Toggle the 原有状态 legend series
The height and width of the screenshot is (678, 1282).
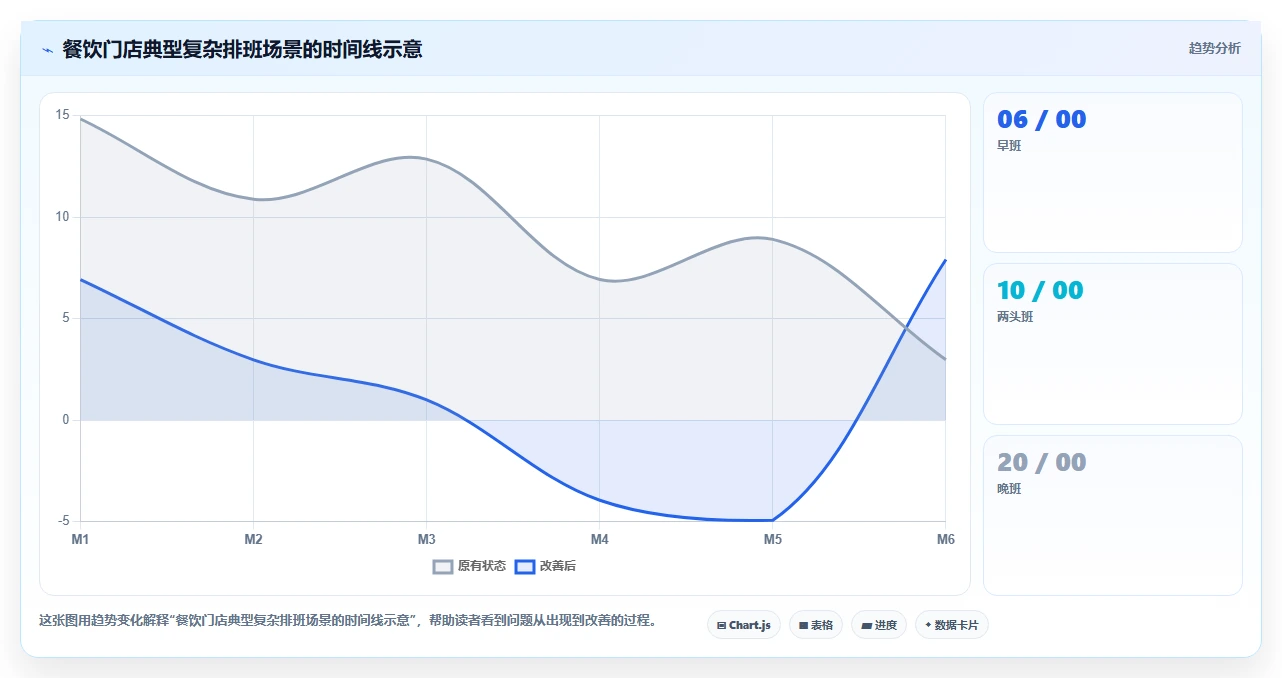pyautogui.click(x=469, y=566)
